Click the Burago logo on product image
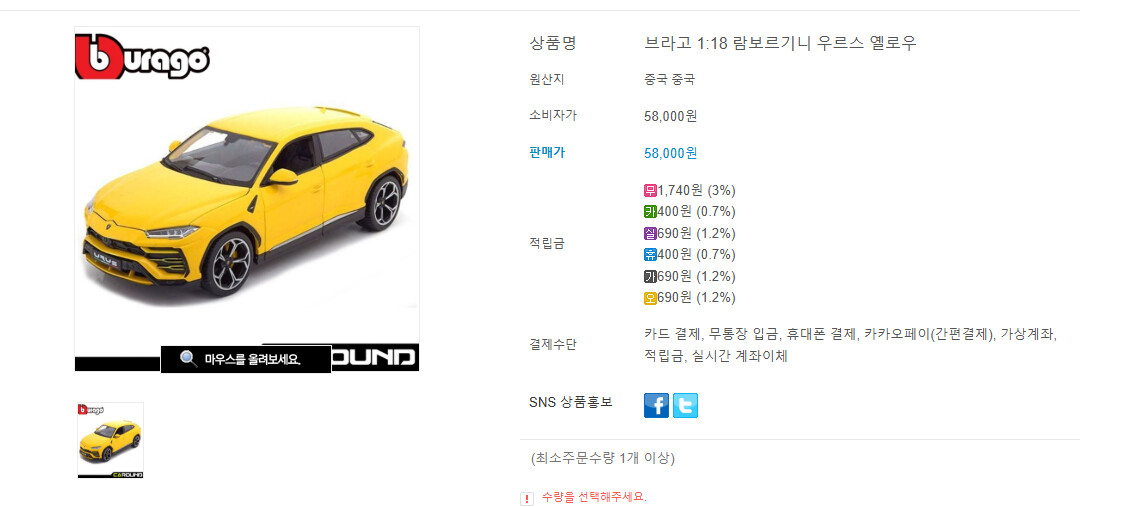Viewport: 1128px width, 507px height. (142, 56)
